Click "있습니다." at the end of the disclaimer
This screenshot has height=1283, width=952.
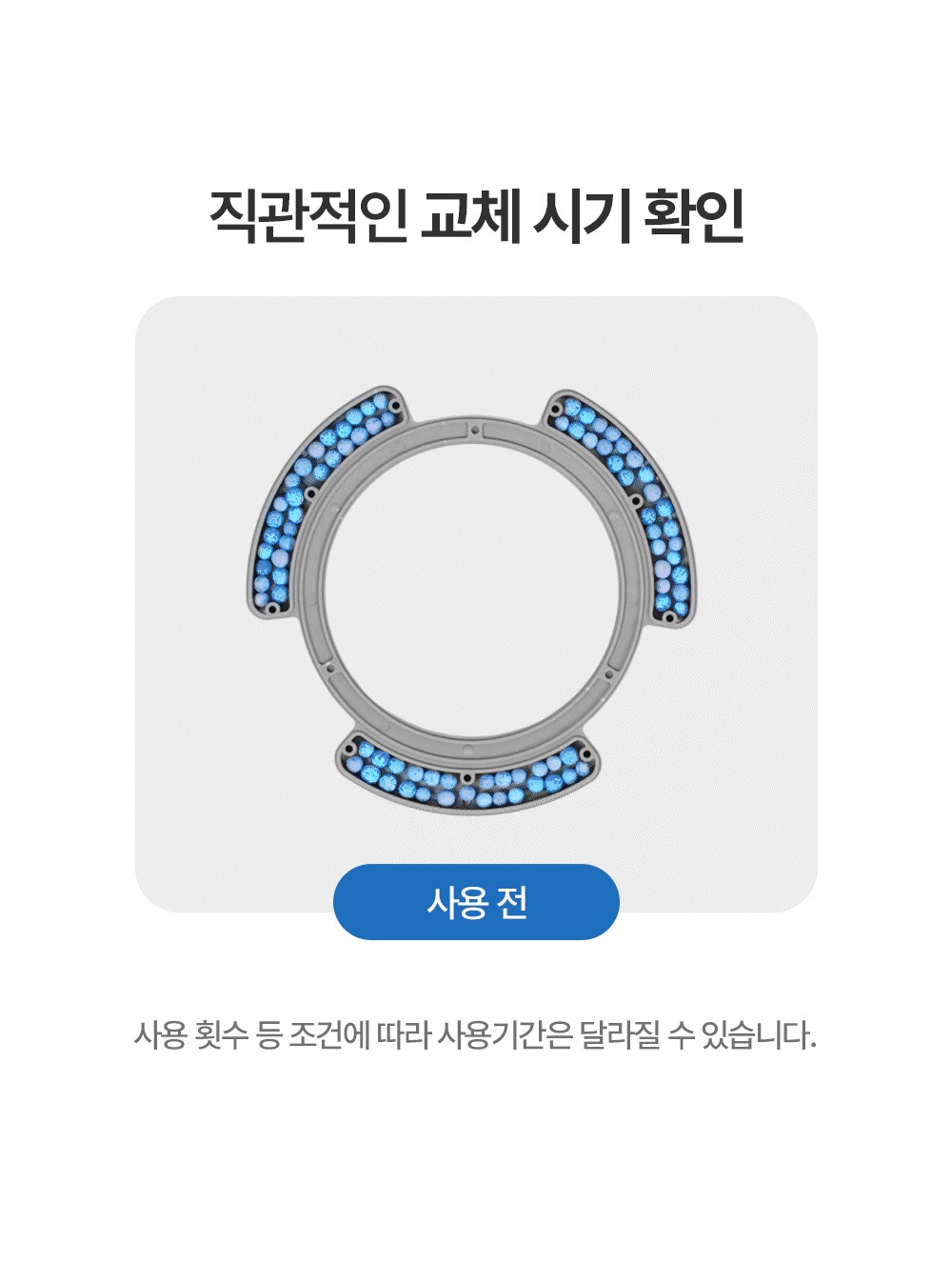tap(759, 1034)
